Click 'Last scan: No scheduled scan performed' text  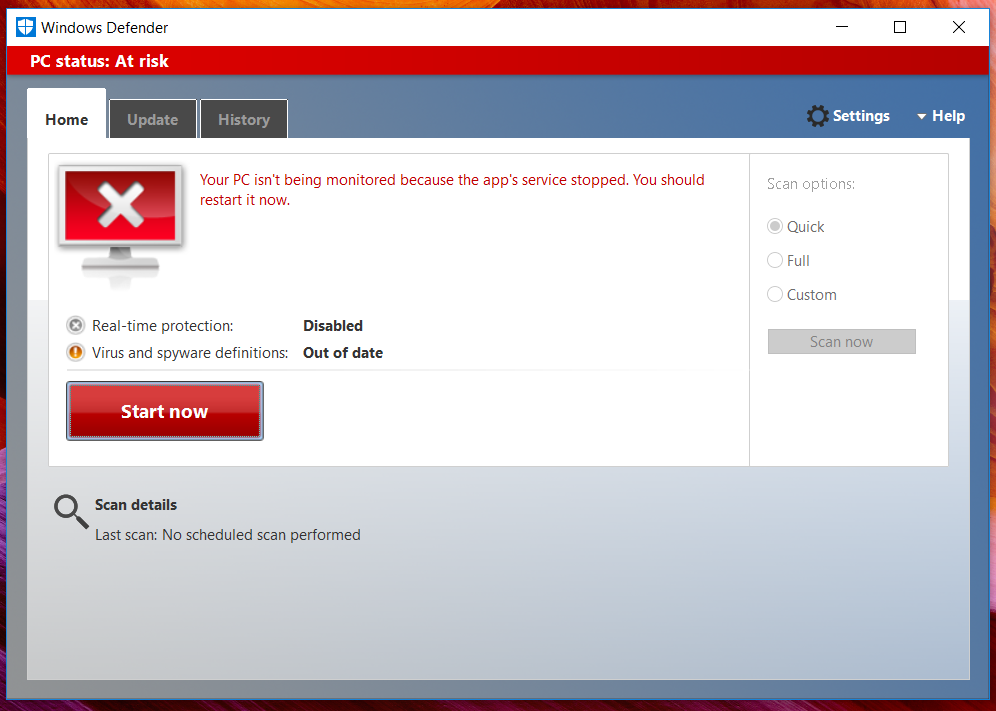[227, 535]
